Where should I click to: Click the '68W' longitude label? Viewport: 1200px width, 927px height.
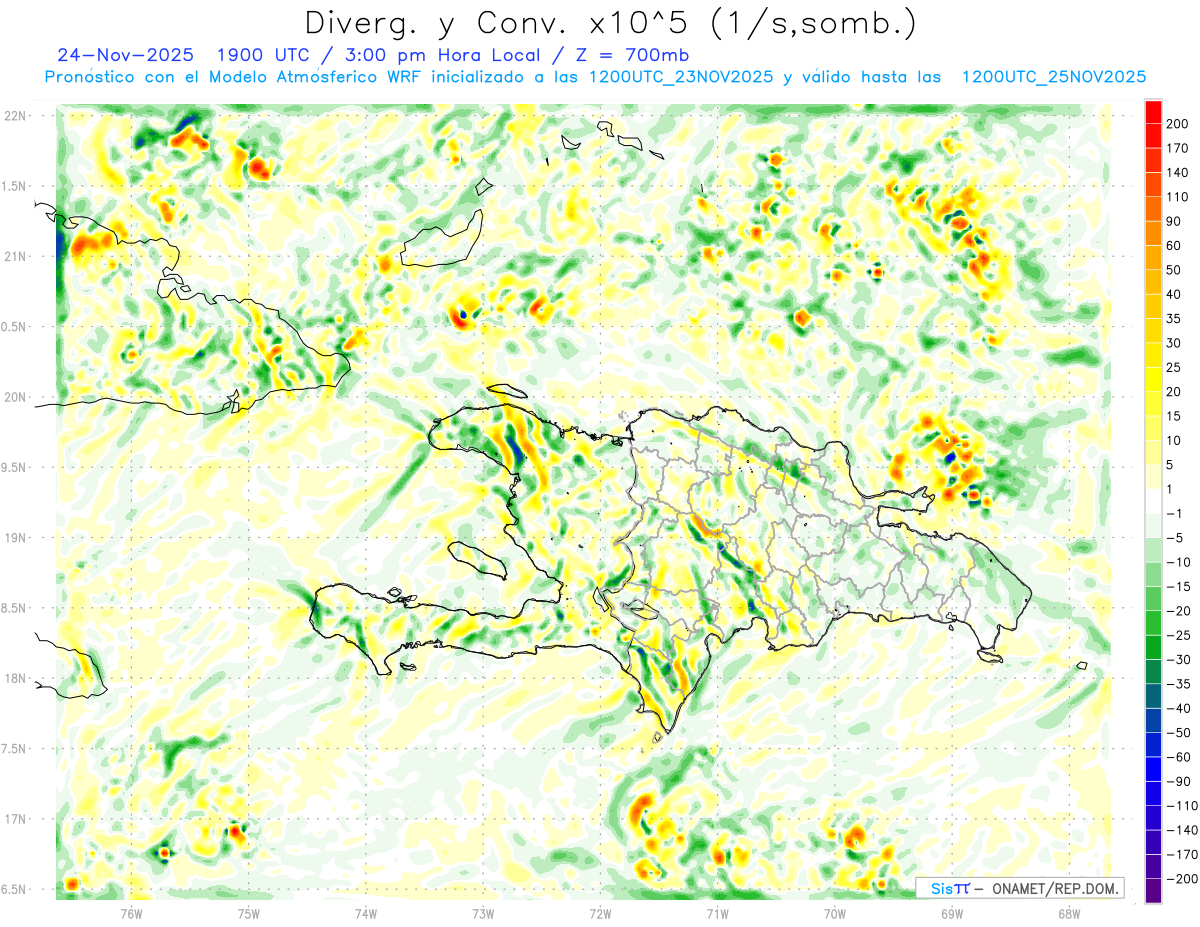(x=1069, y=912)
